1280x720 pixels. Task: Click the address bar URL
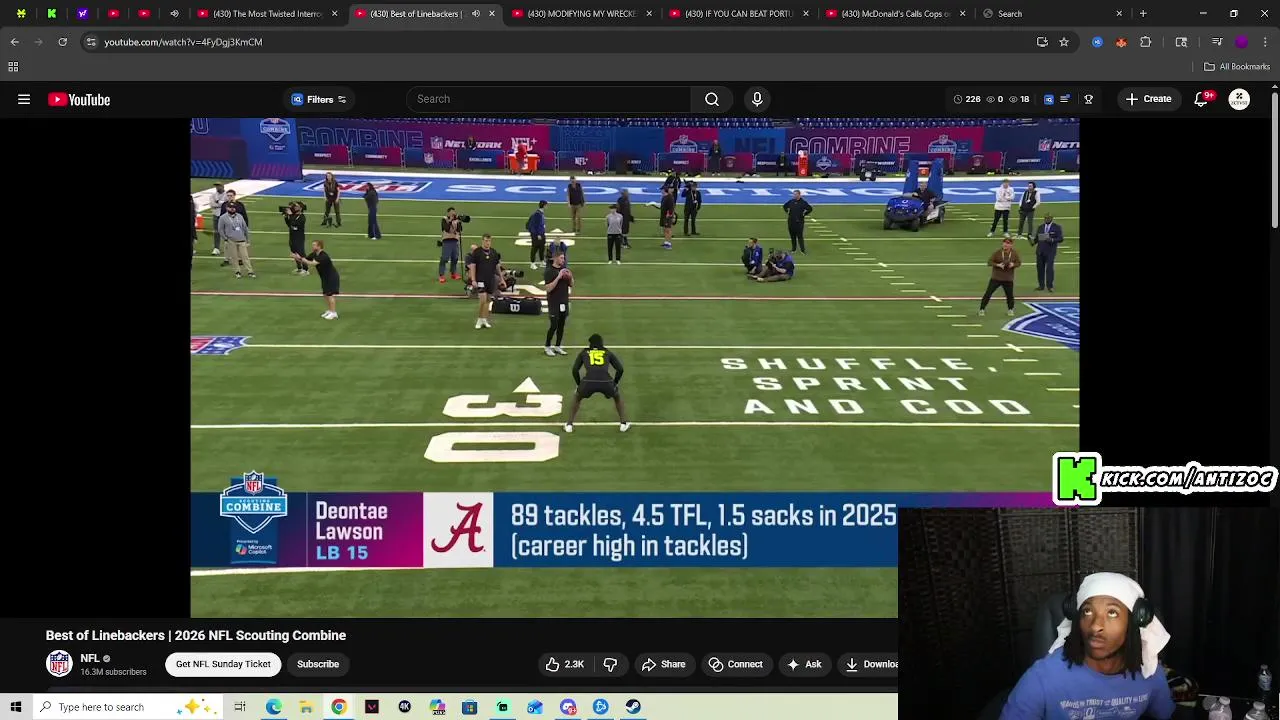coord(183,42)
